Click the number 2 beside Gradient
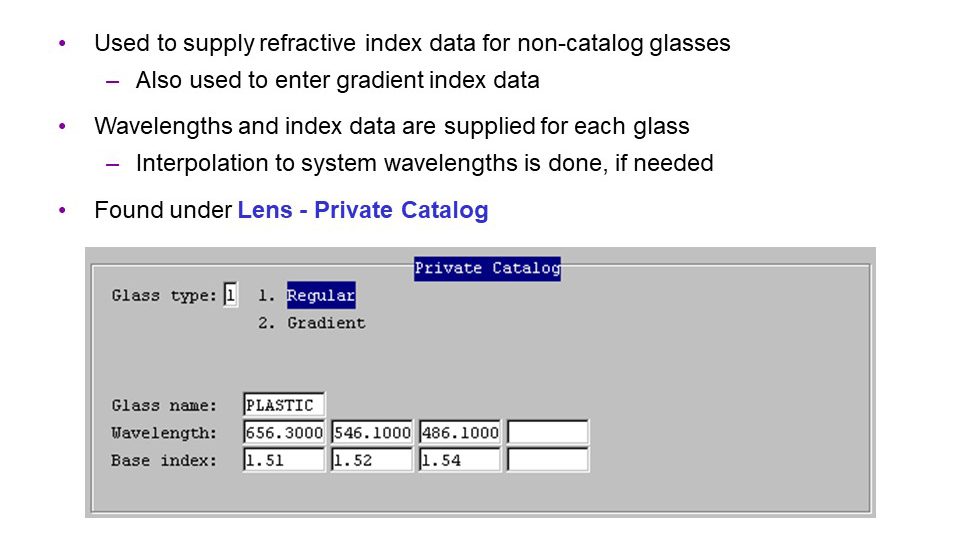This screenshot has width=960, height=540. [x=266, y=323]
